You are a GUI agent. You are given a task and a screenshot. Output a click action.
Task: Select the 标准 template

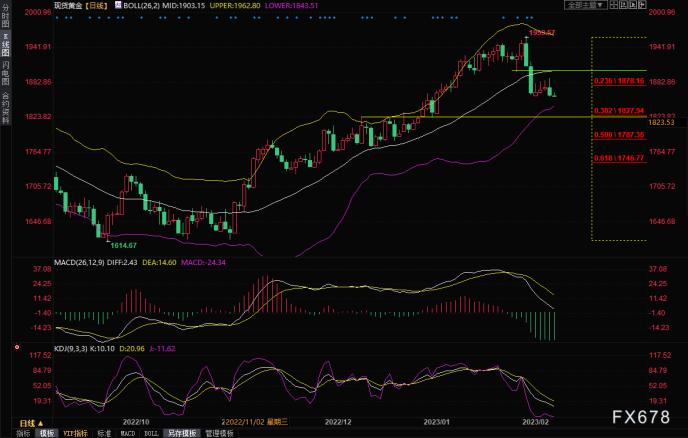coord(104,433)
